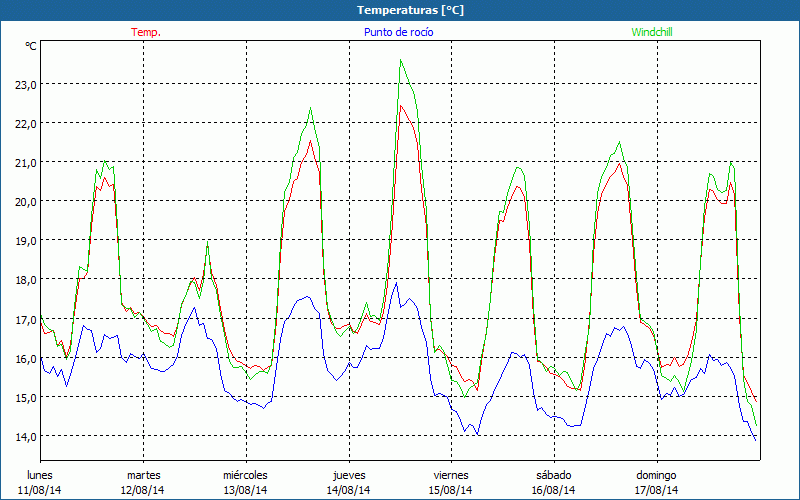Click the °C unit label on the y-axis
Viewport: 800px width, 500px height.
(30, 46)
